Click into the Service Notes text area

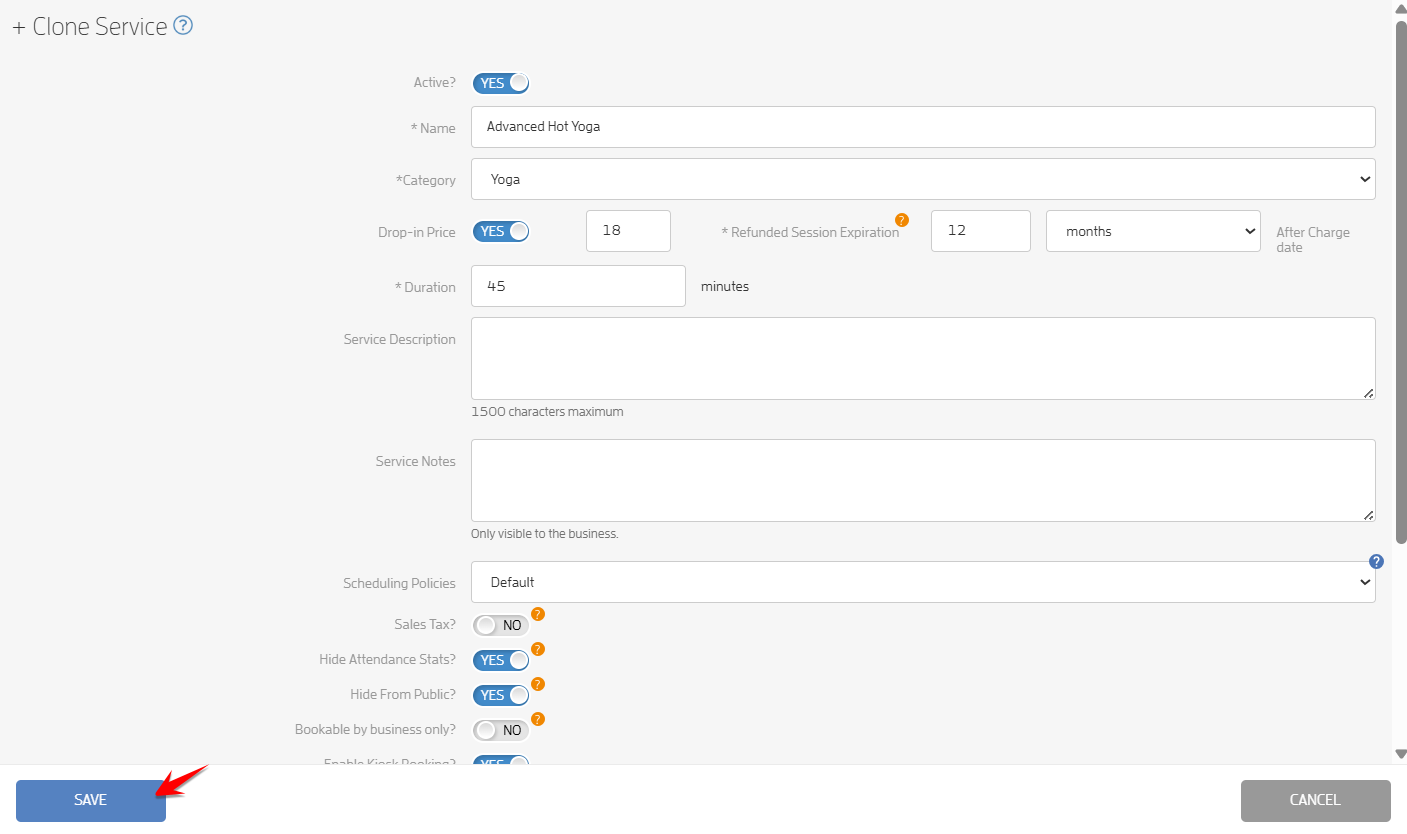(923, 481)
